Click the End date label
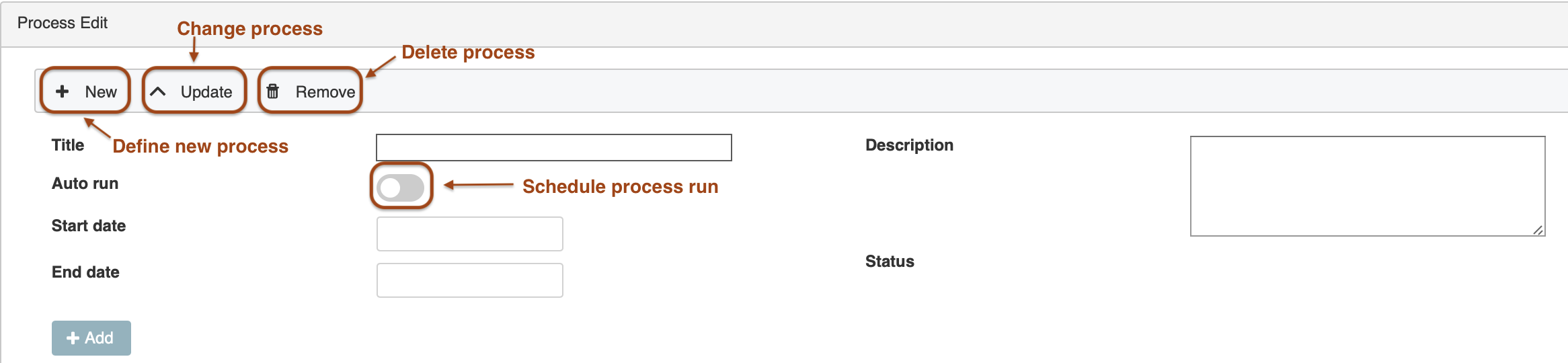Viewport: 1568px width, 363px height. tap(85, 272)
